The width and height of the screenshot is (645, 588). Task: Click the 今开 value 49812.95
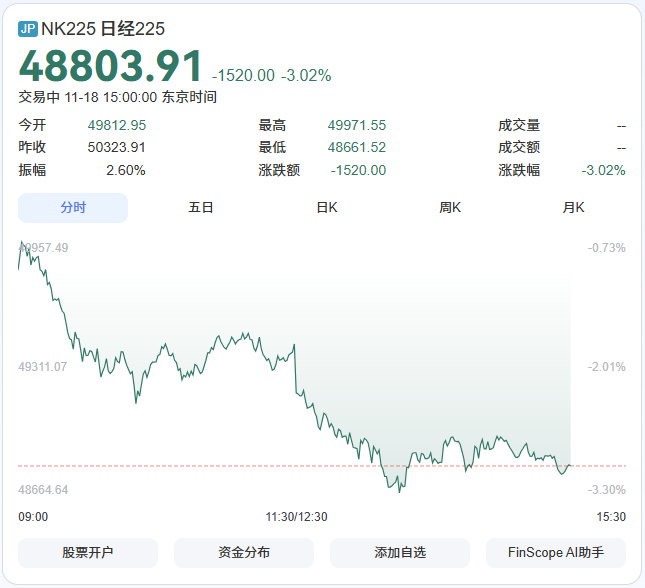(117, 125)
